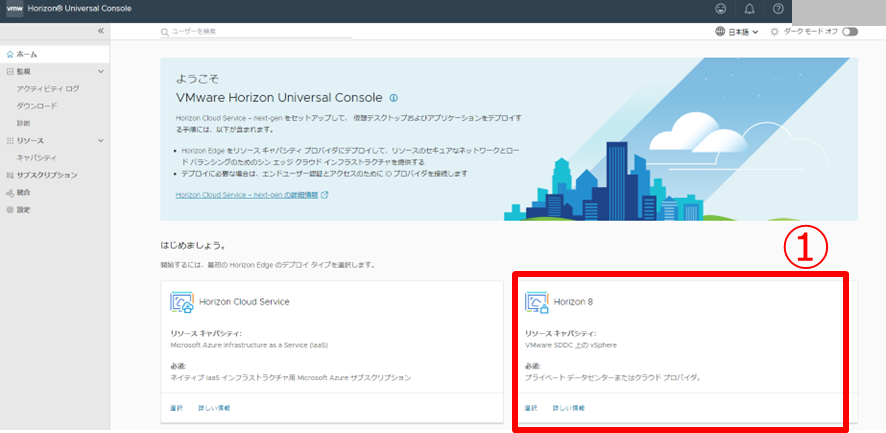
Task: Open 統合 page
Action: (x=23, y=193)
